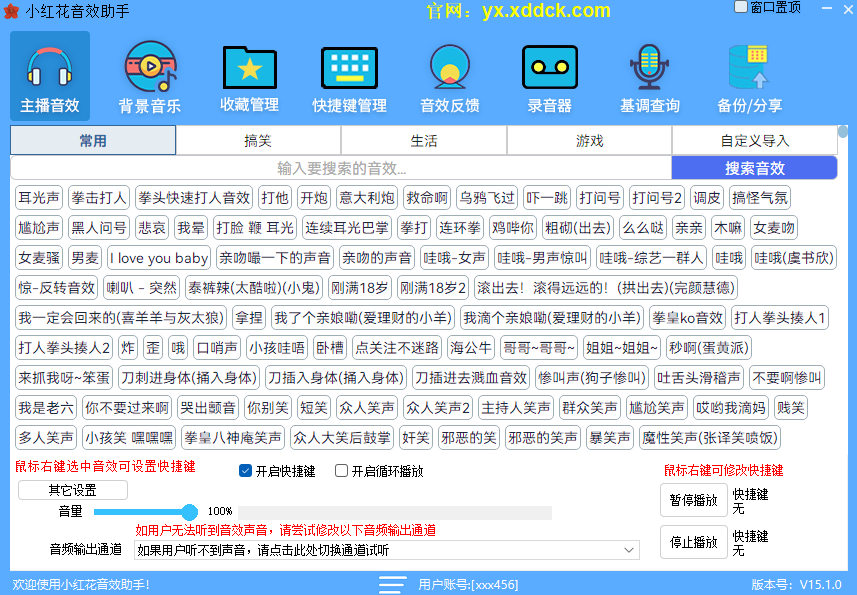Image resolution: width=857 pixels, height=595 pixels.
Task: Click the 搜索音效 button
Action: [754, 168]
